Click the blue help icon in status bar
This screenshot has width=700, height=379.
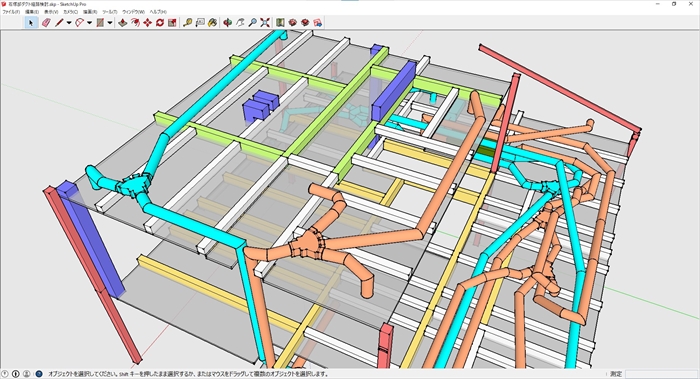click(38, 374)
